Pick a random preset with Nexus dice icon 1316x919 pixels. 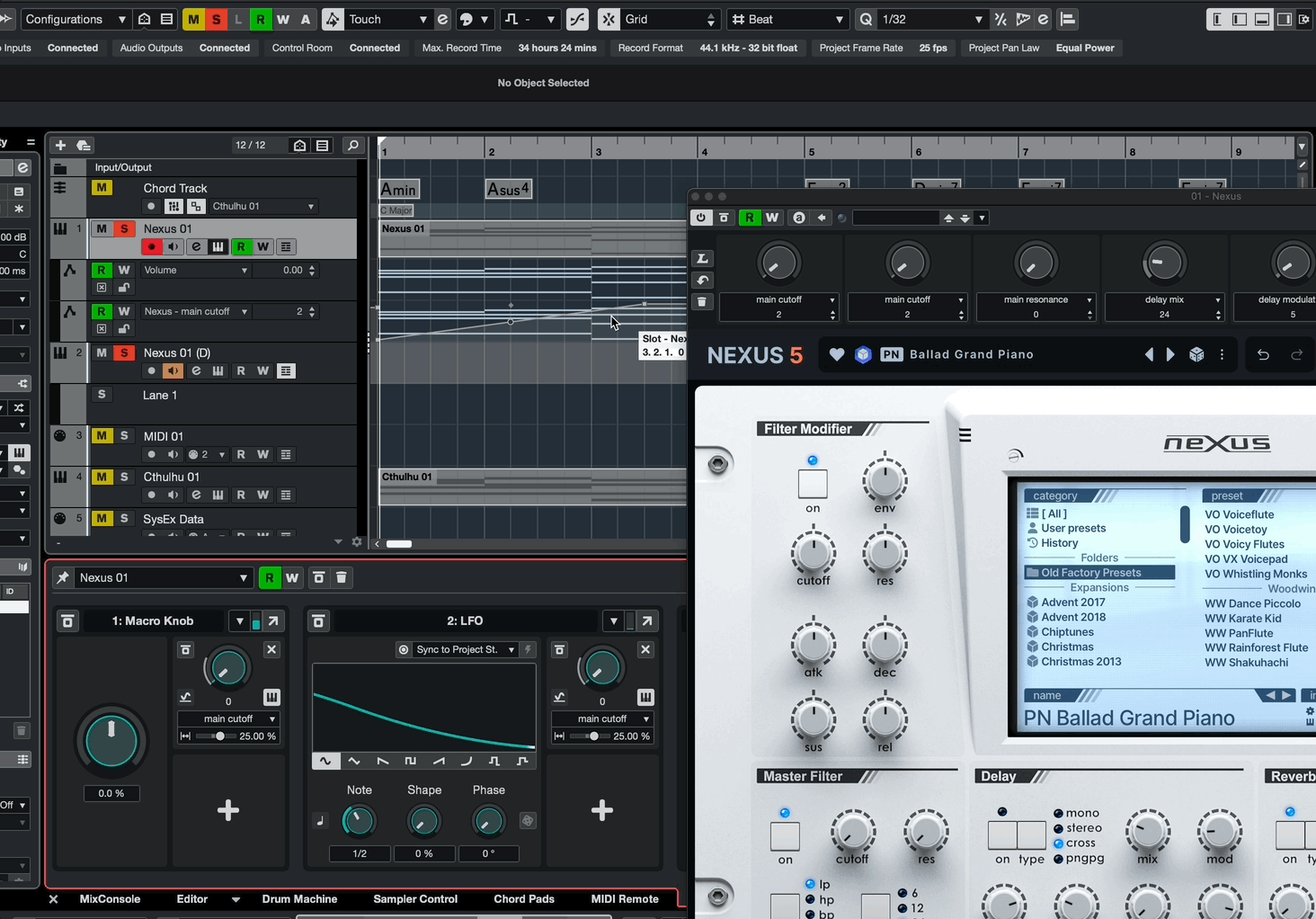[1196, 354]
